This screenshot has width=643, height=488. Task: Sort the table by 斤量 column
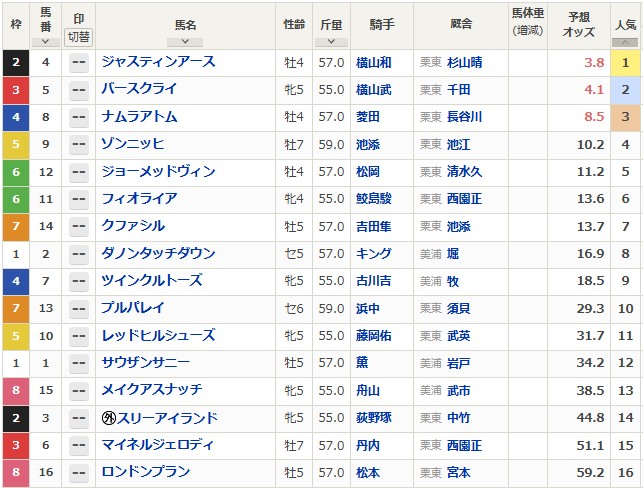330,42
